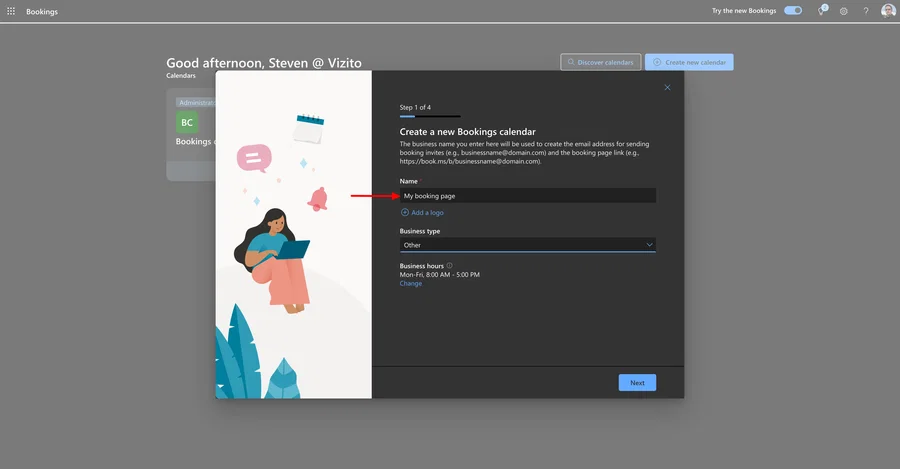
Task: Open the help question mark icon
Action: pos(866,11)
